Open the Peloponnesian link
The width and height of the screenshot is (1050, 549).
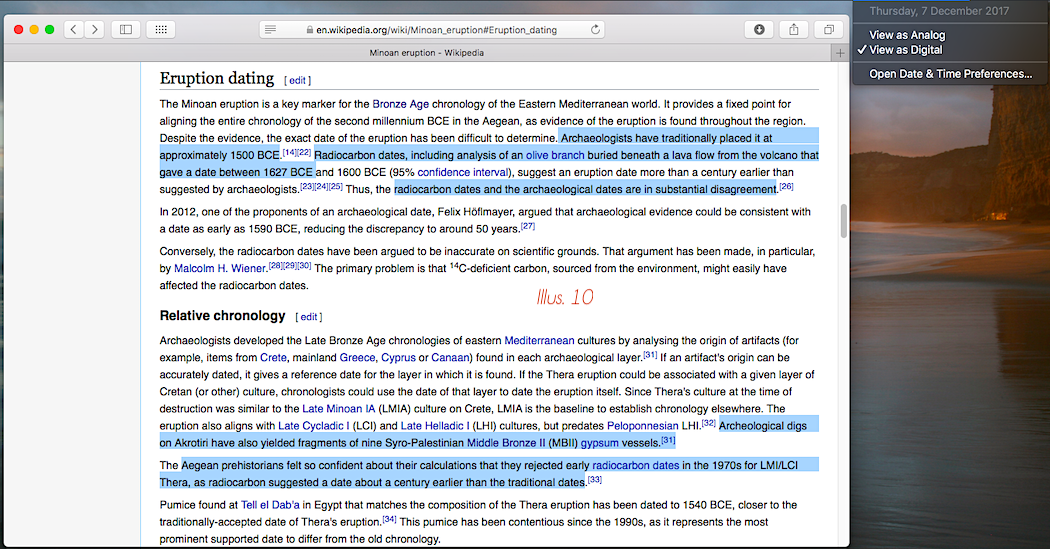pos(643,426)
